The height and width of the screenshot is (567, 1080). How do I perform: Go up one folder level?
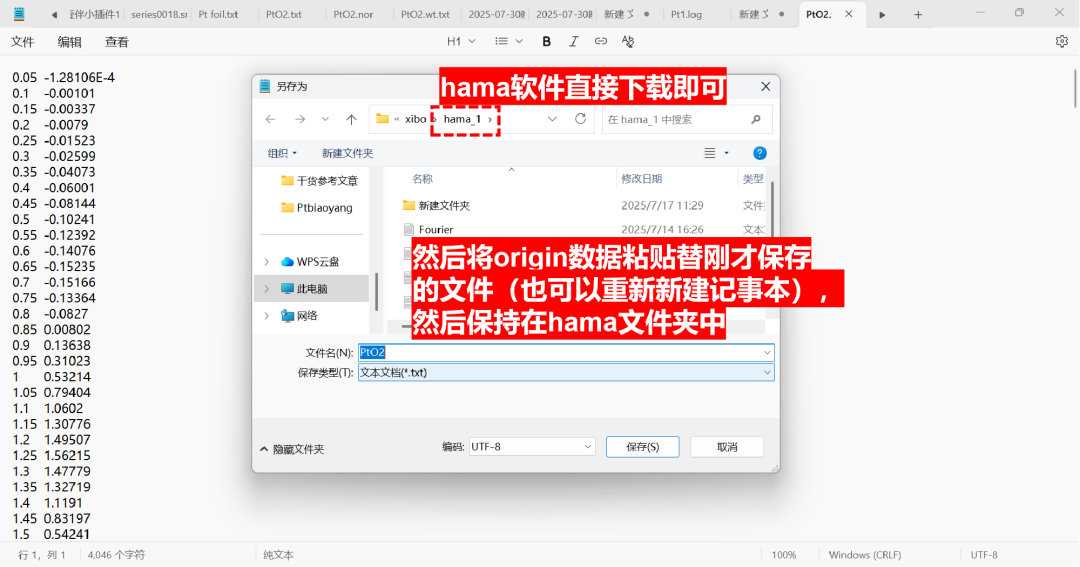pyautogui.click(x=351, y=119)
